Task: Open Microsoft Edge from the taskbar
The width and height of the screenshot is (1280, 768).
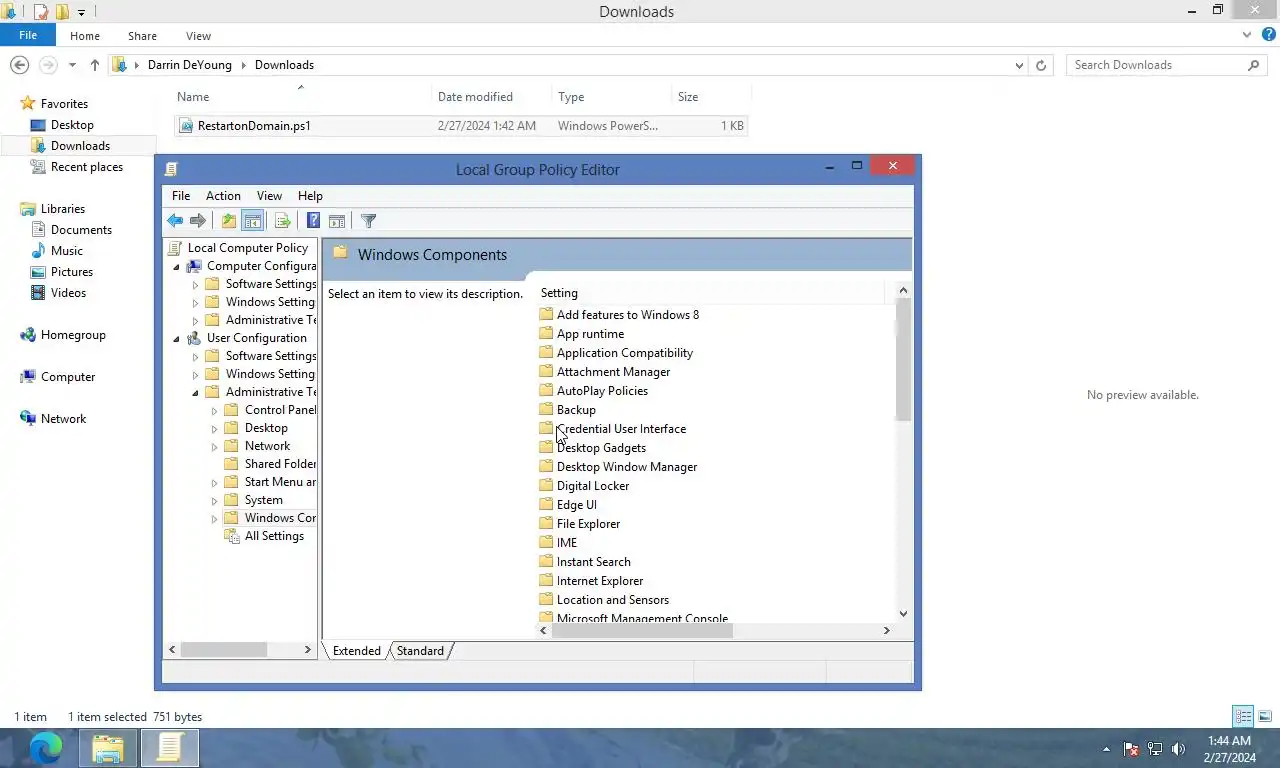Action: [45, 747]
